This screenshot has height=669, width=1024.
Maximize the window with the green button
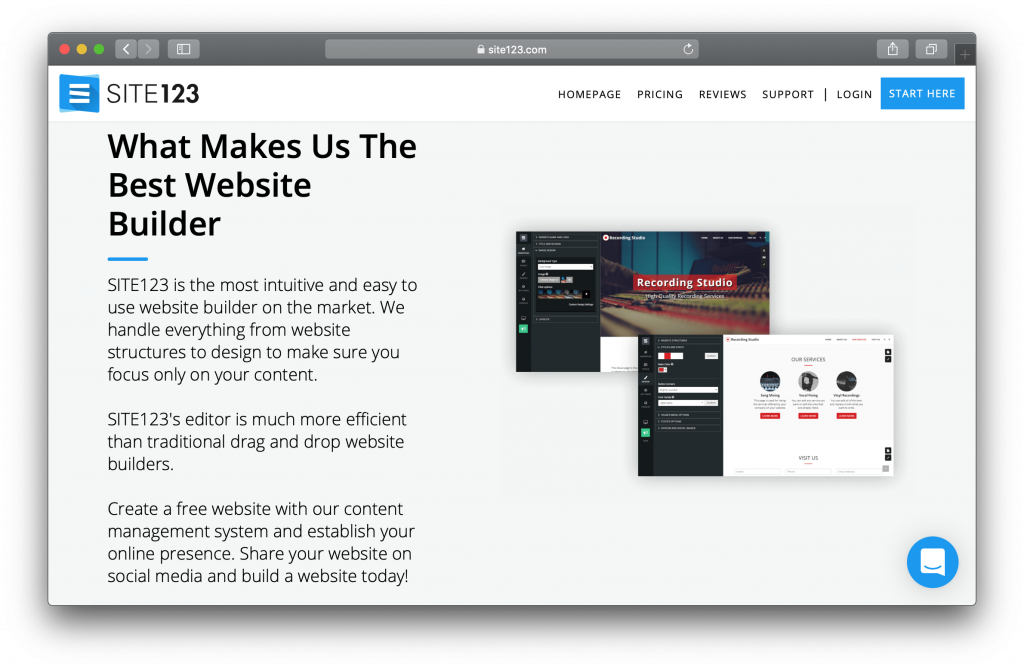(99, 49)
